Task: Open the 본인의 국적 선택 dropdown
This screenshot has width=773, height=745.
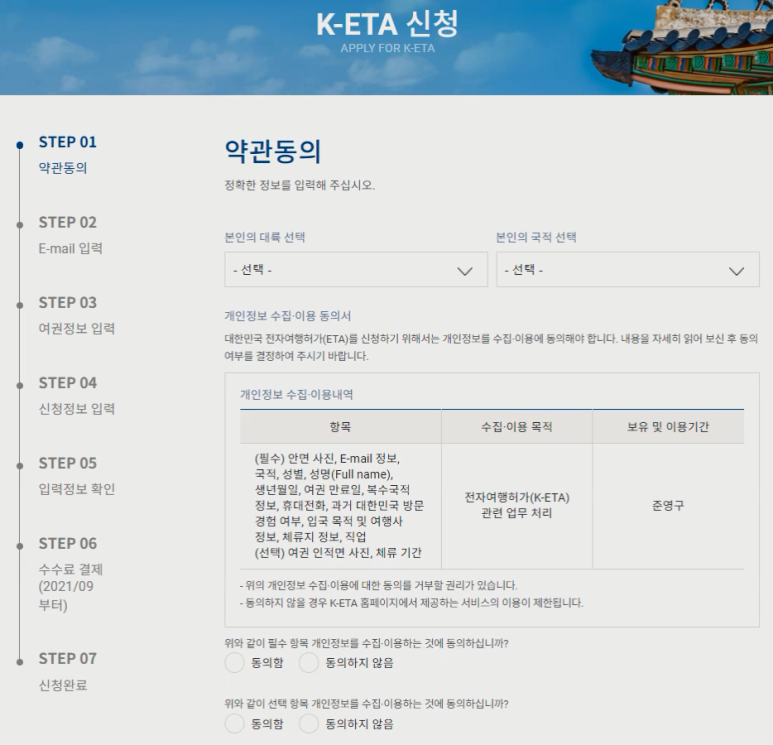Action: click(x=628, y=269)
